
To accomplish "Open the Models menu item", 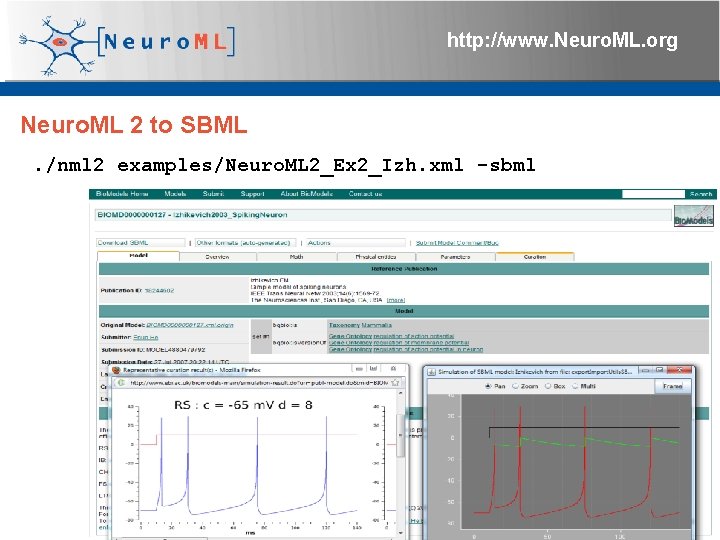I will pyautogui.click(x=175, y=194).
